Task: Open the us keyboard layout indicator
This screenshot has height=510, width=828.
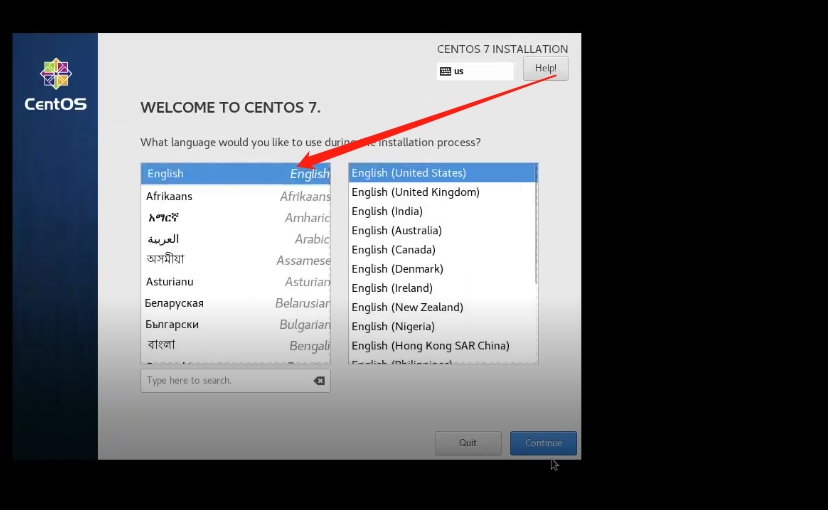Action: [475, 71]
